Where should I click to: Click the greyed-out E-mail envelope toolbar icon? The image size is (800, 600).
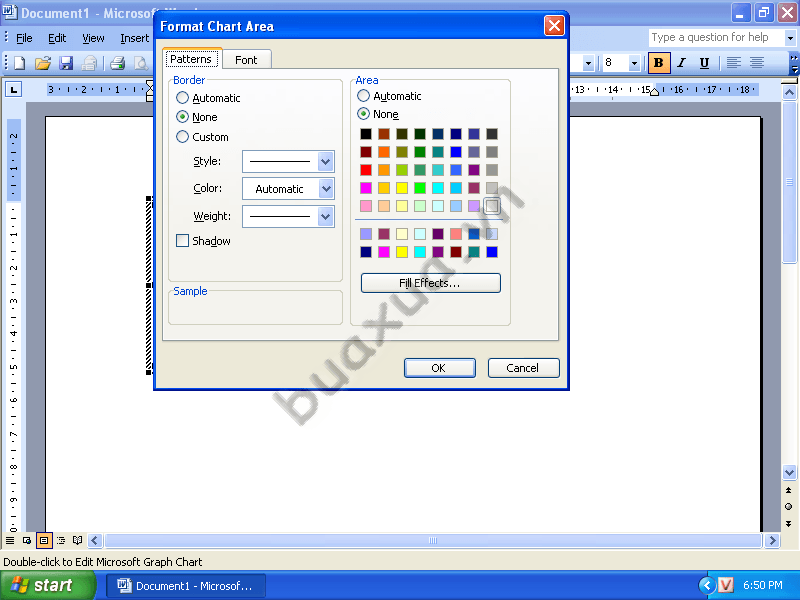click(89, 63)
